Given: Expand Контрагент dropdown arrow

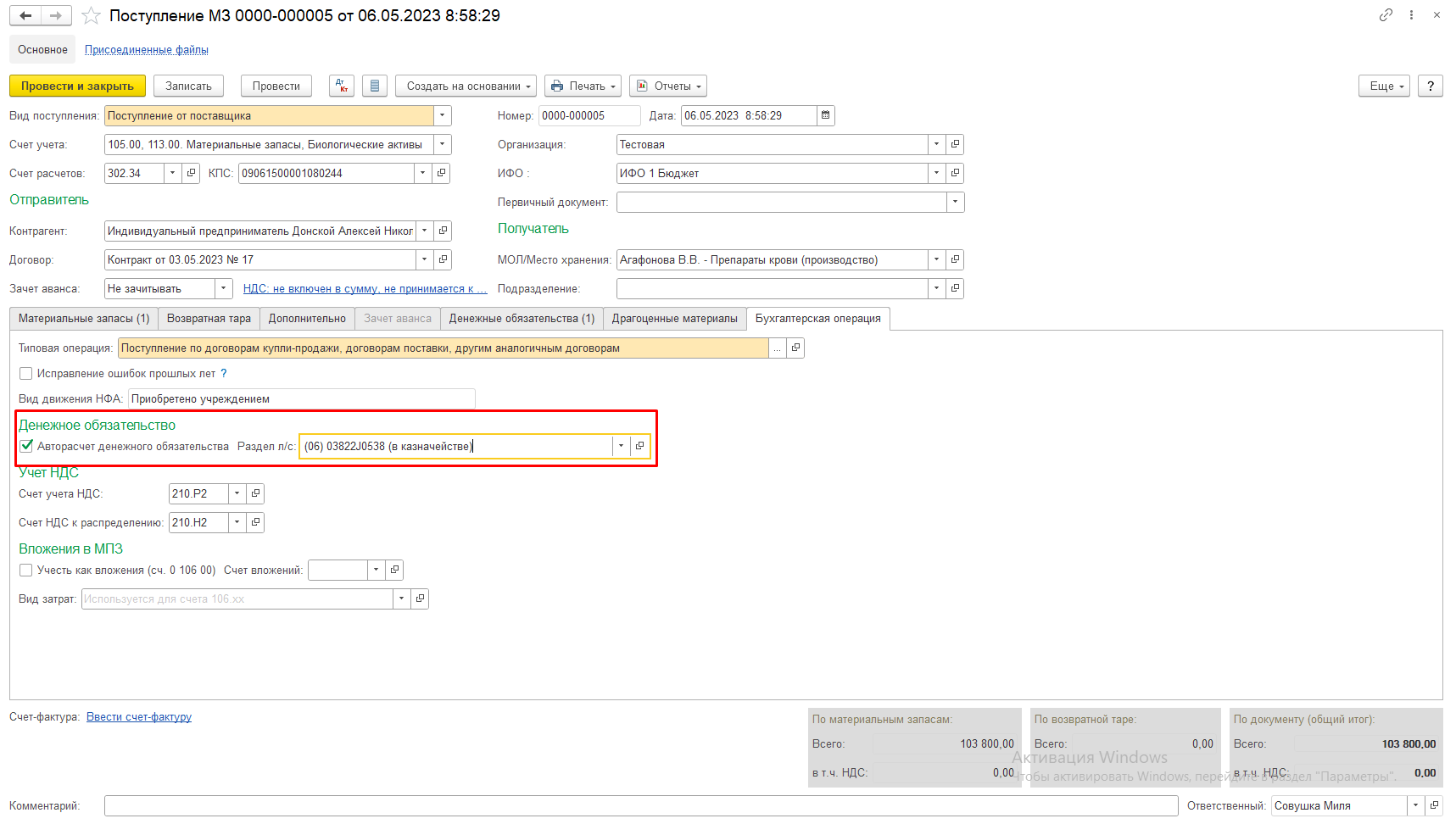Looking at the screenshot, I should (425, 231).
